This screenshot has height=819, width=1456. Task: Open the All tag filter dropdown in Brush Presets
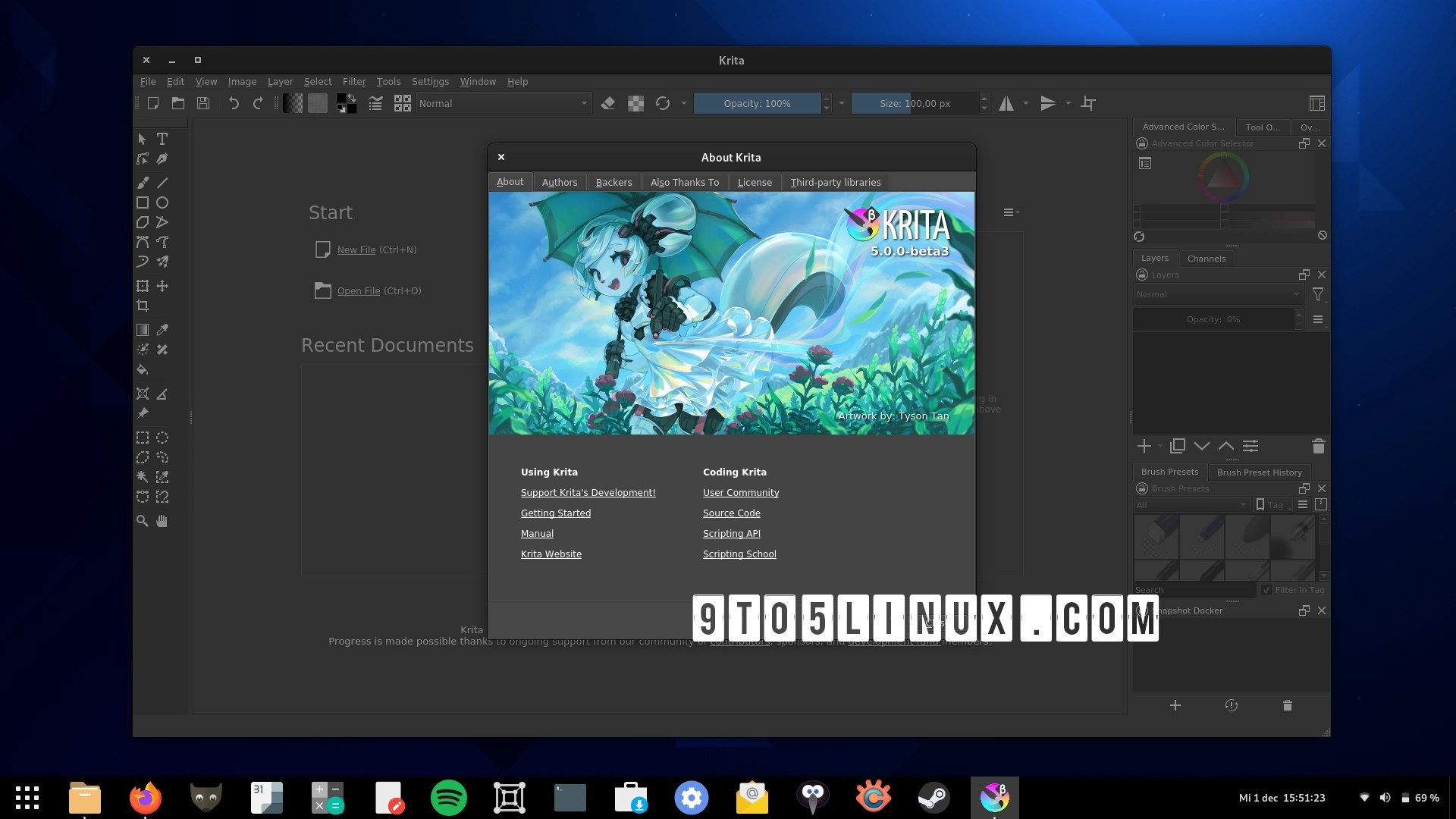1191,504
